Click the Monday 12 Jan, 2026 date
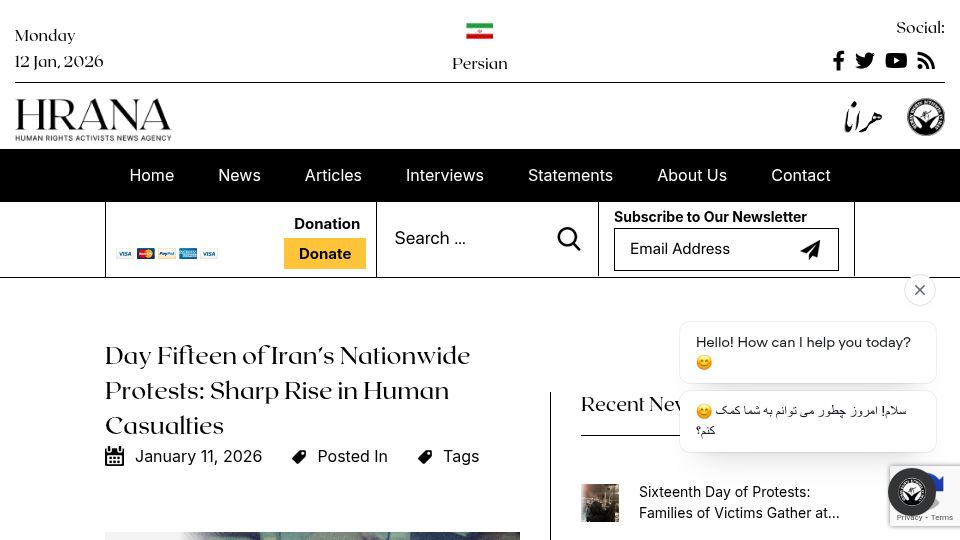Screen dimensions: 960x540 click(59, 48)
